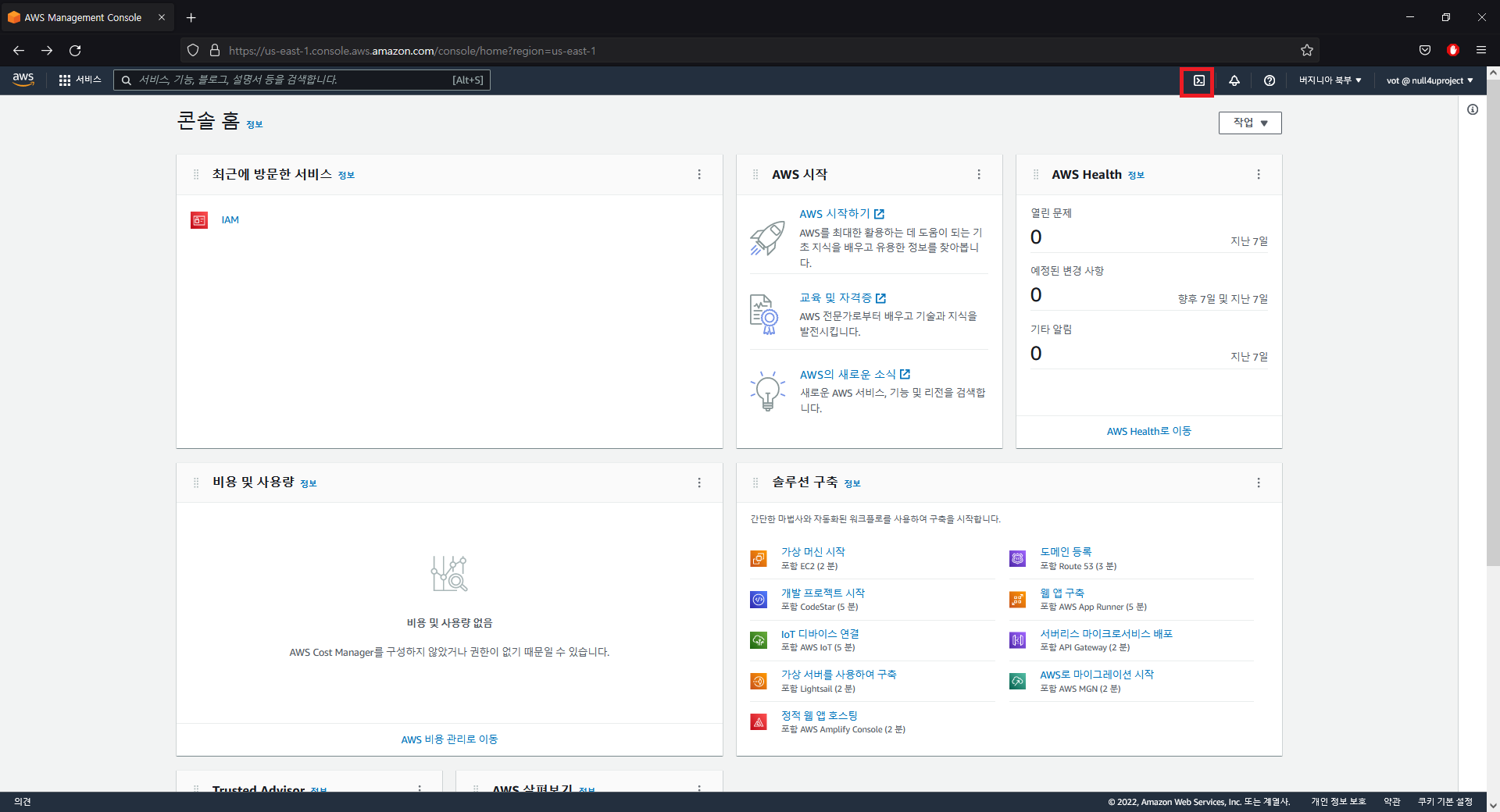The height and width of the screenshot is (812, 1500).
Task: Open the AWS 시작하기 link
Action: point(841,214)
